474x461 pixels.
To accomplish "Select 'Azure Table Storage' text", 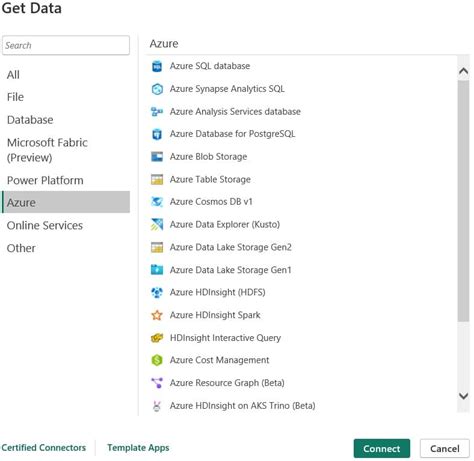I will (210, 179).
